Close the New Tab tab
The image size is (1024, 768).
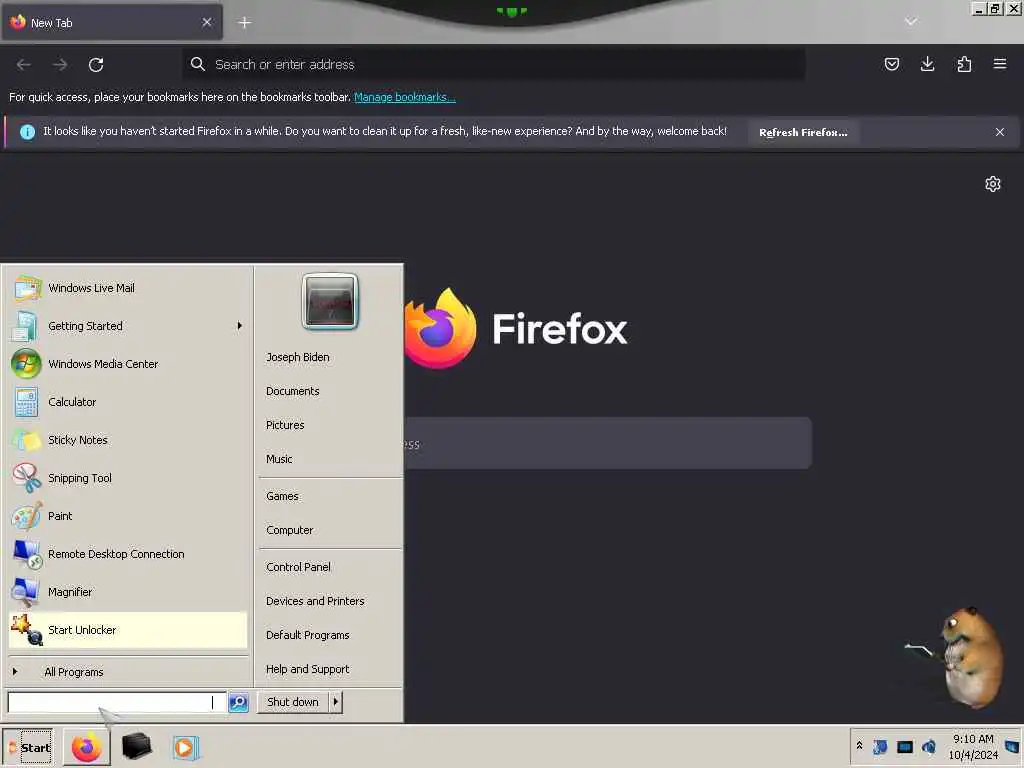pyautogui.click(x=207, y=22)
